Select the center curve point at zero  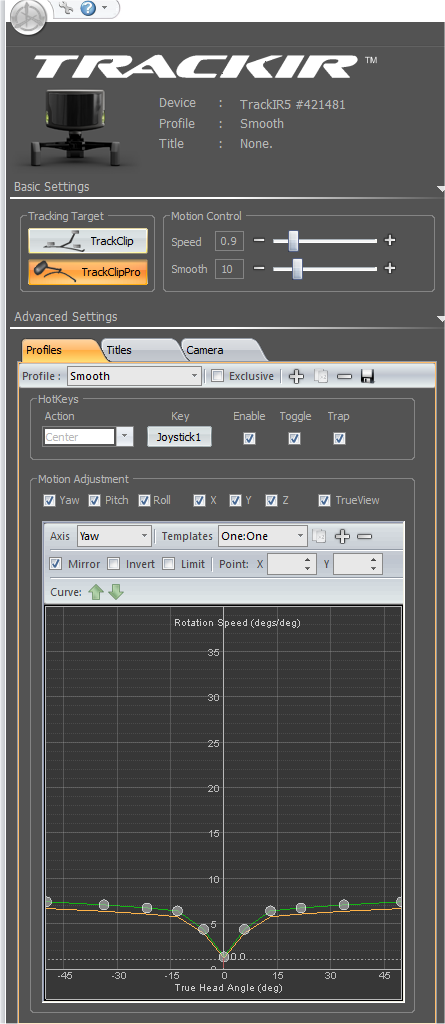click(223, 957)
